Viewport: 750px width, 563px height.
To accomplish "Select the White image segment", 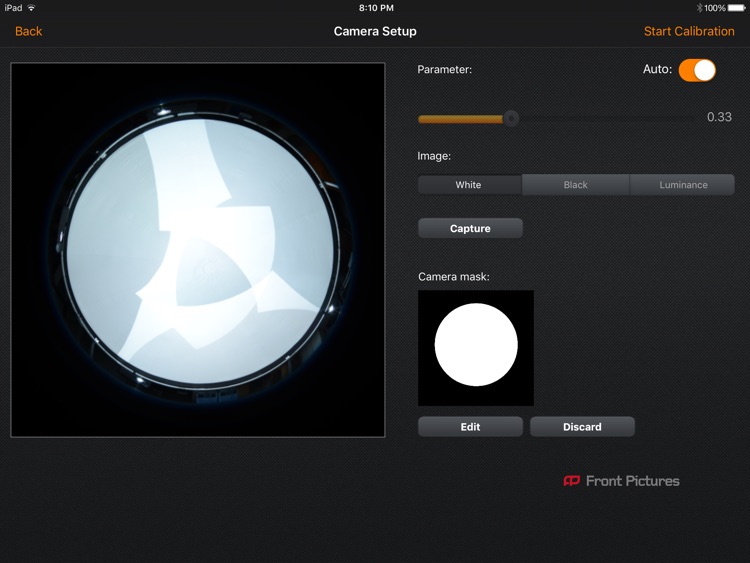I will click(469, 185).
